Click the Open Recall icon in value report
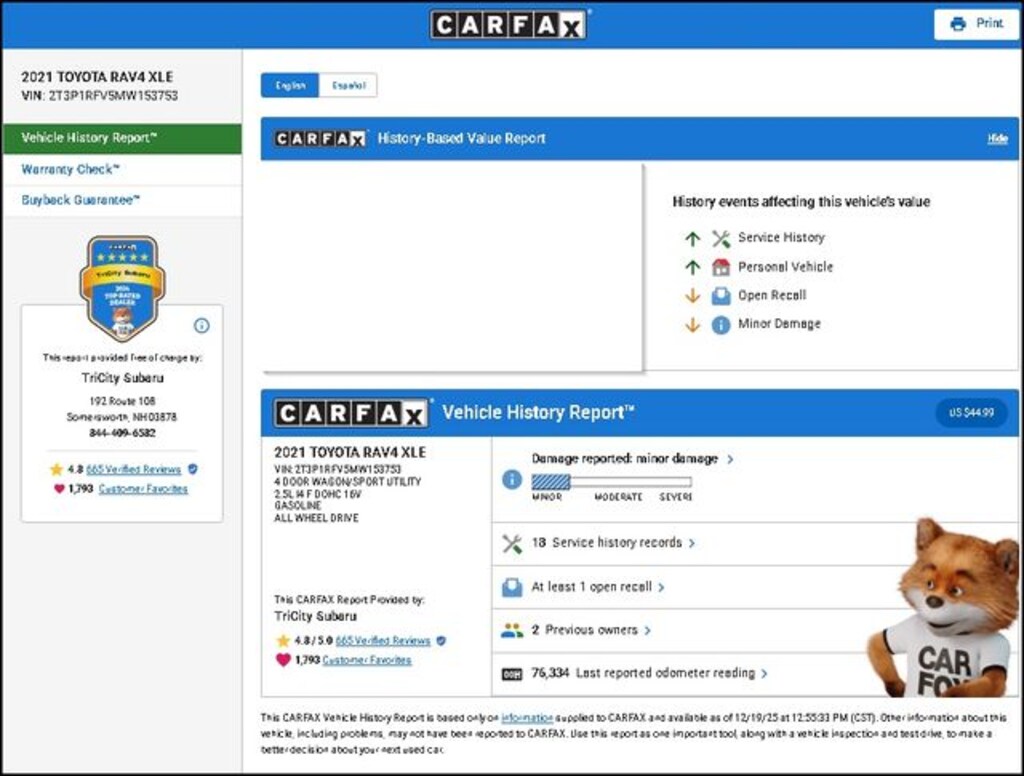This screenshot has width=1024, height=776. click(x=721, y=296)
